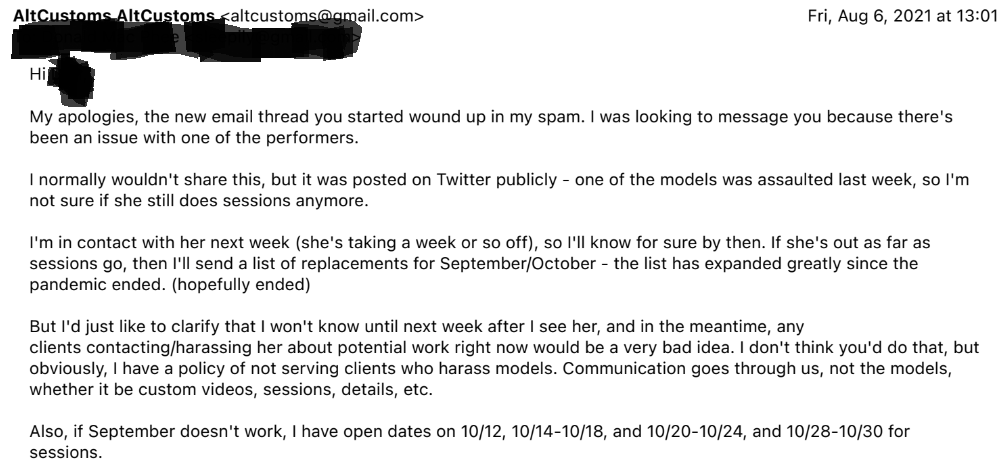1004x471 pixels.
Task: Click the word Twitter in the email
Action: (x=463, y=180)
